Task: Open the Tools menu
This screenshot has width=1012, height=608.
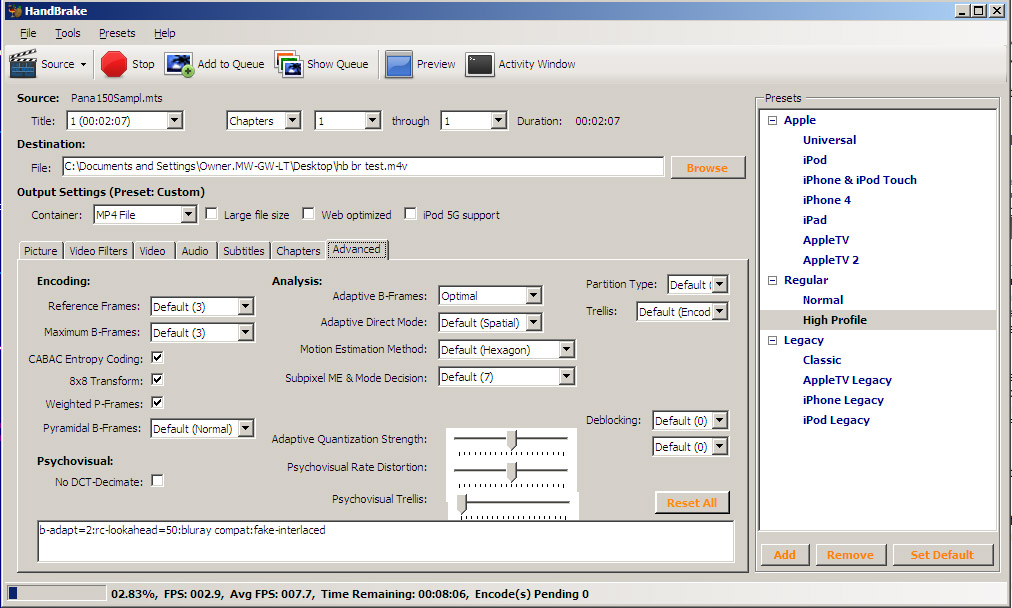Action: coord(68,33)
